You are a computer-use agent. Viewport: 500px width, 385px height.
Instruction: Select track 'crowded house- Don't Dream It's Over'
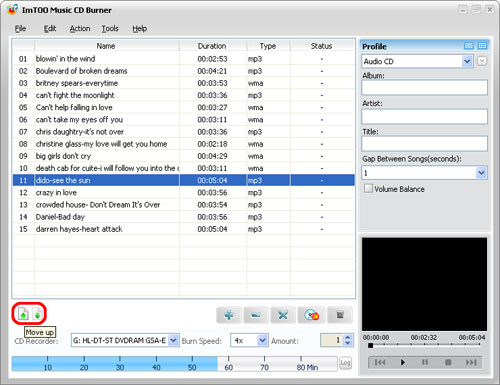[184, 205]
